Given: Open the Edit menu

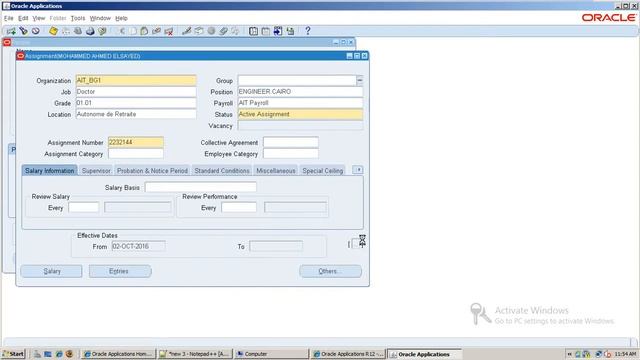Looking at the screenshot, I should click(x=23, y=18).
